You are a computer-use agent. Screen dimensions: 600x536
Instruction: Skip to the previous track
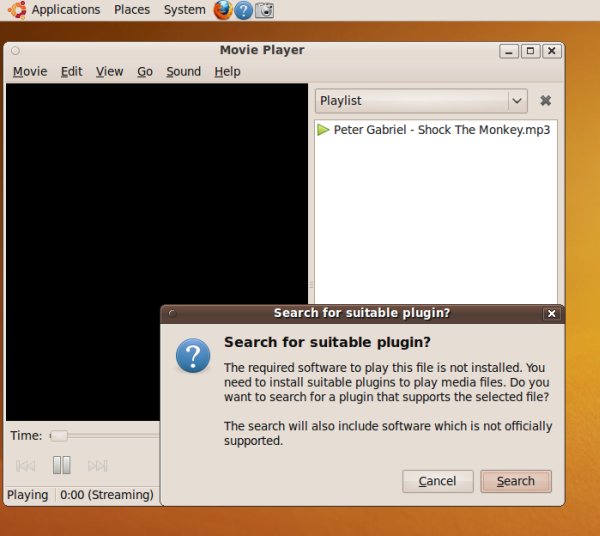(26, 466)
